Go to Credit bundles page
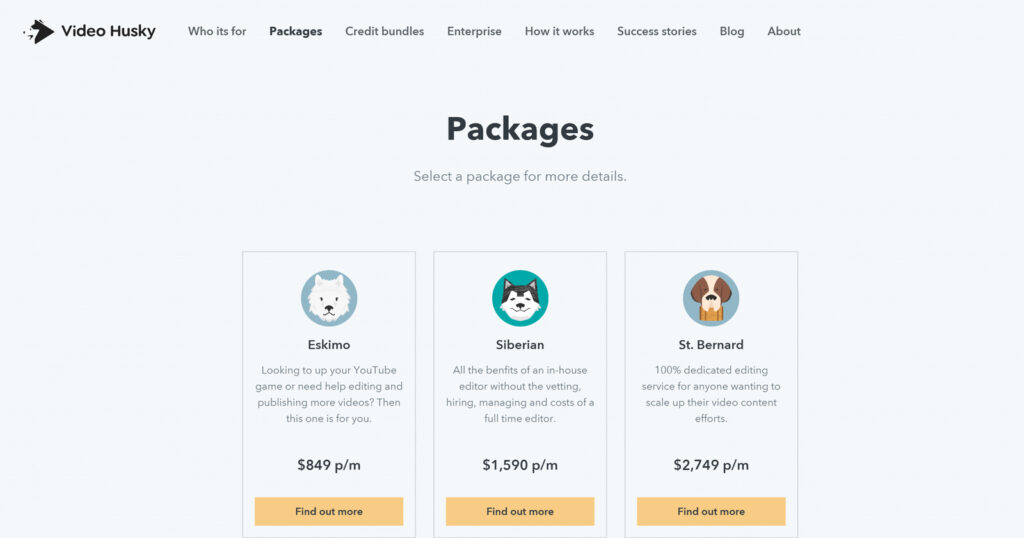 pos(384,31)
